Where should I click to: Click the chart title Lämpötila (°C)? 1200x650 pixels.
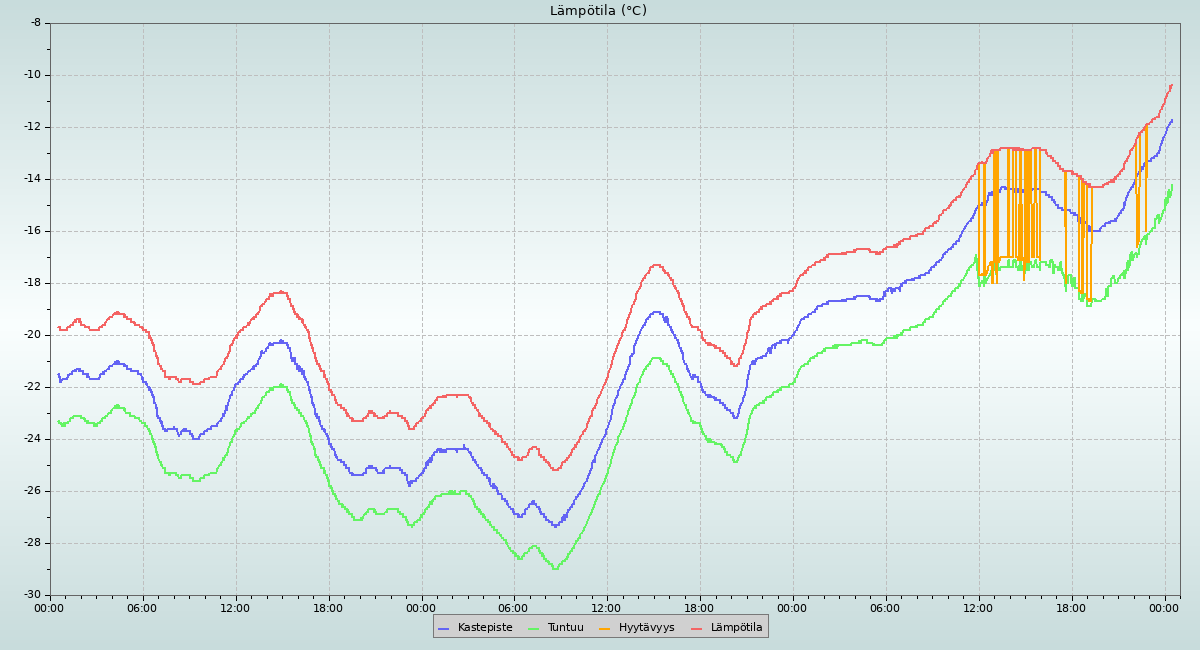(598, 11)
